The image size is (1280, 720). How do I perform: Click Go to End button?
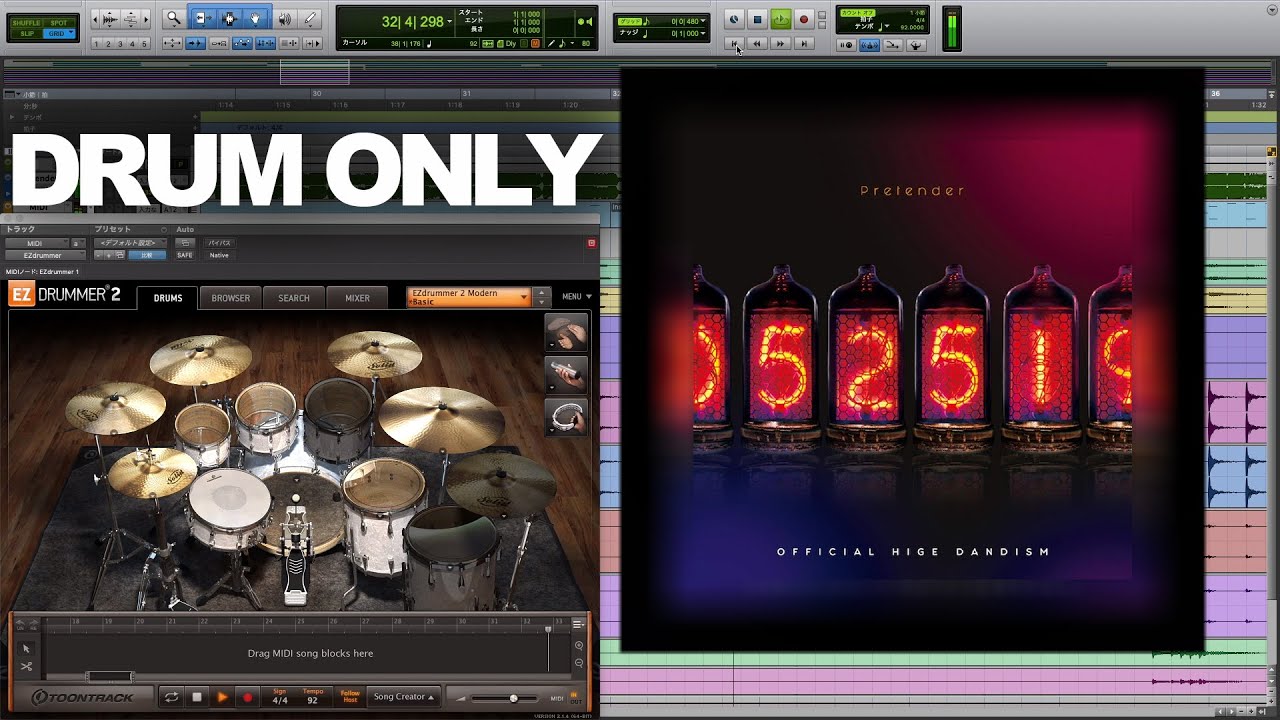(x=804, y=44)
